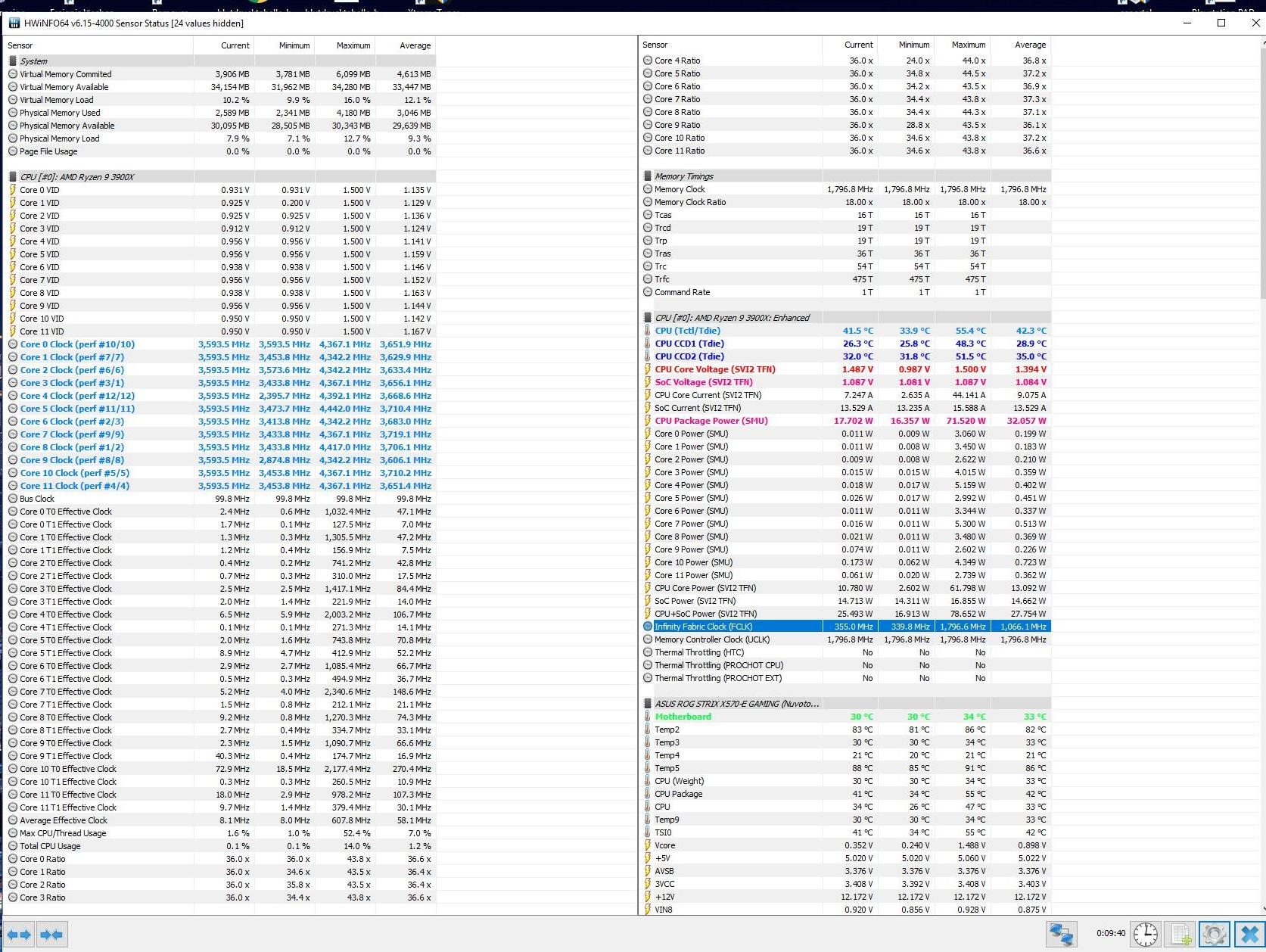Screen dimensions: 1266x952
Task: Select the Temp5 sensor row
Action: coord(845,768)
